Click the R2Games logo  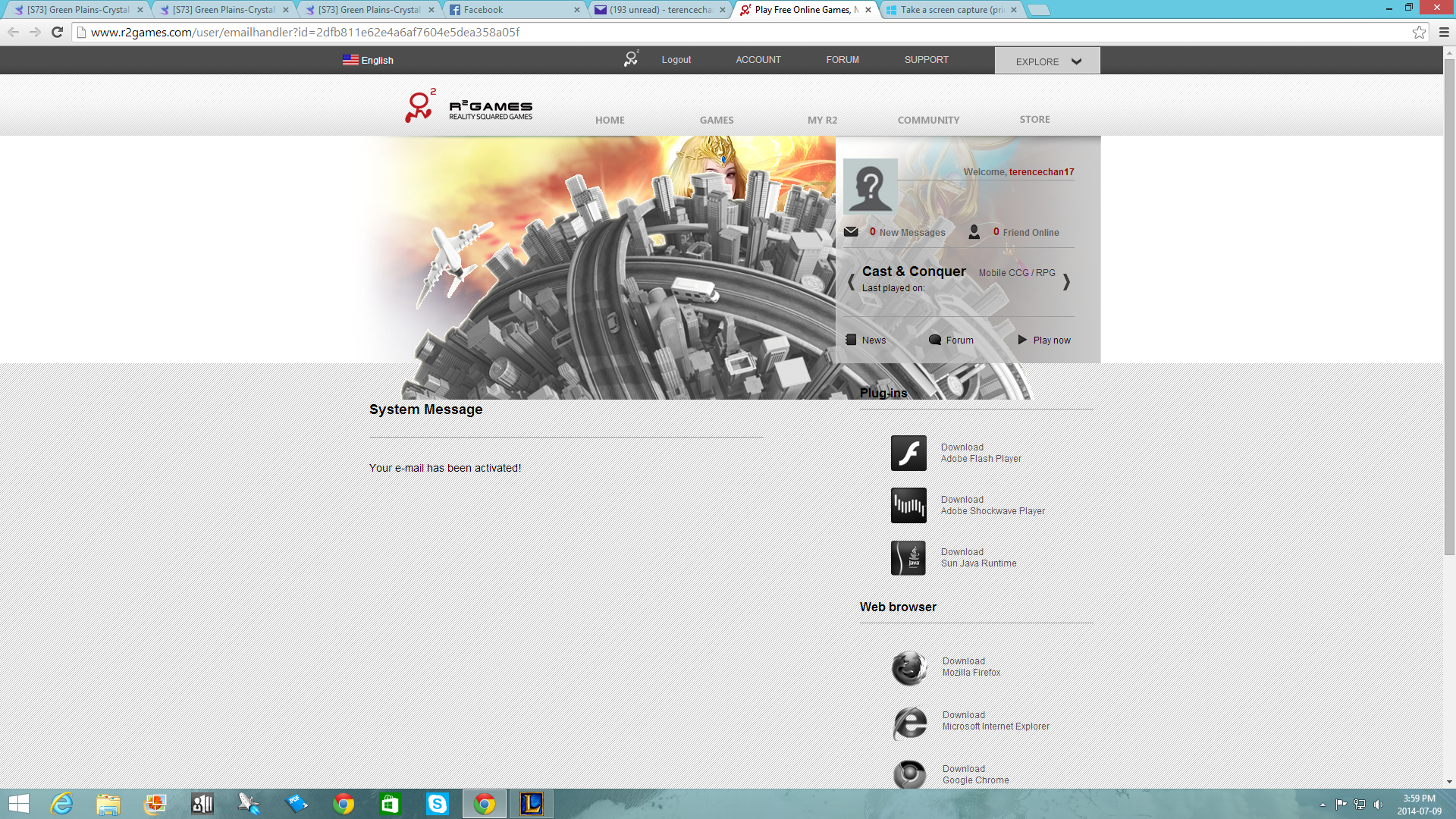click(469, 107)
